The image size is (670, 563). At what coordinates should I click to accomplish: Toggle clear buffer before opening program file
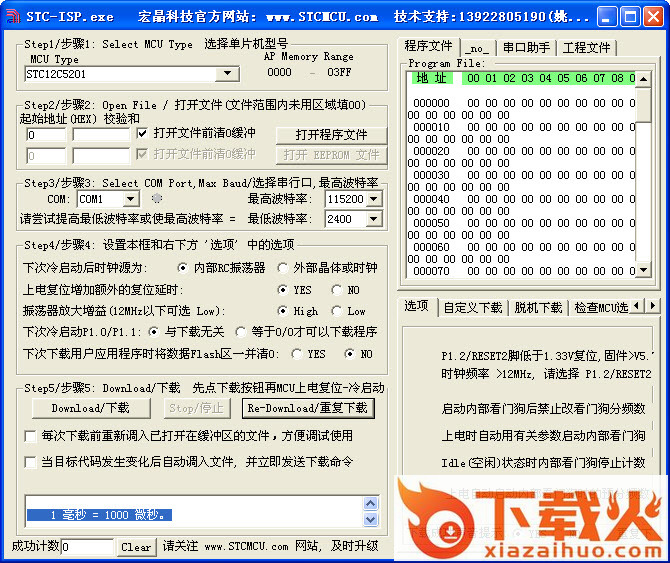tap(142, 133)
